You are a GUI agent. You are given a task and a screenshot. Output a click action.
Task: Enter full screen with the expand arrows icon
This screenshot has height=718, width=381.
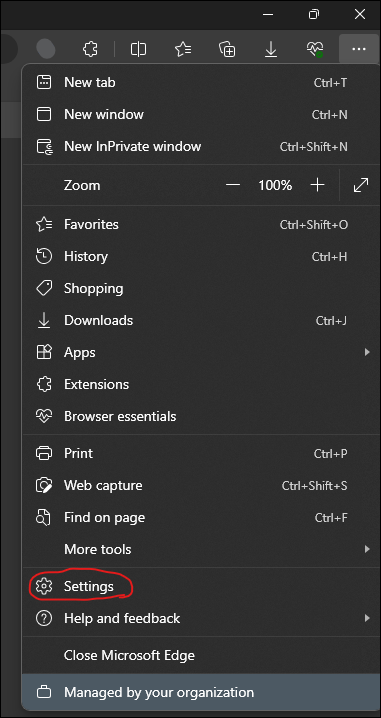coord(361,185)
